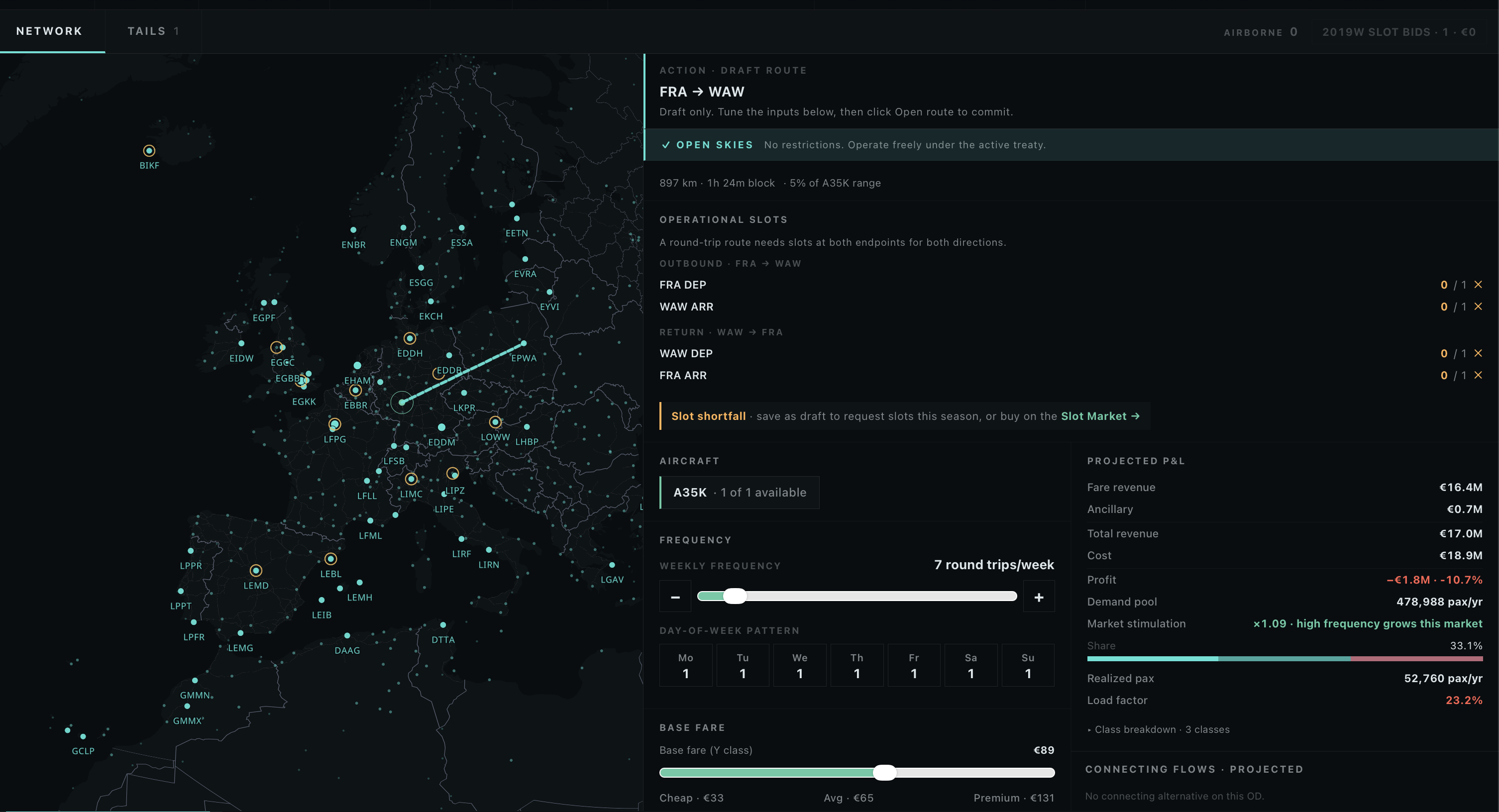Select the Frankfurt origin hub circle
This screenshot has height=812, width=1499.
click(x=402, y=402)
